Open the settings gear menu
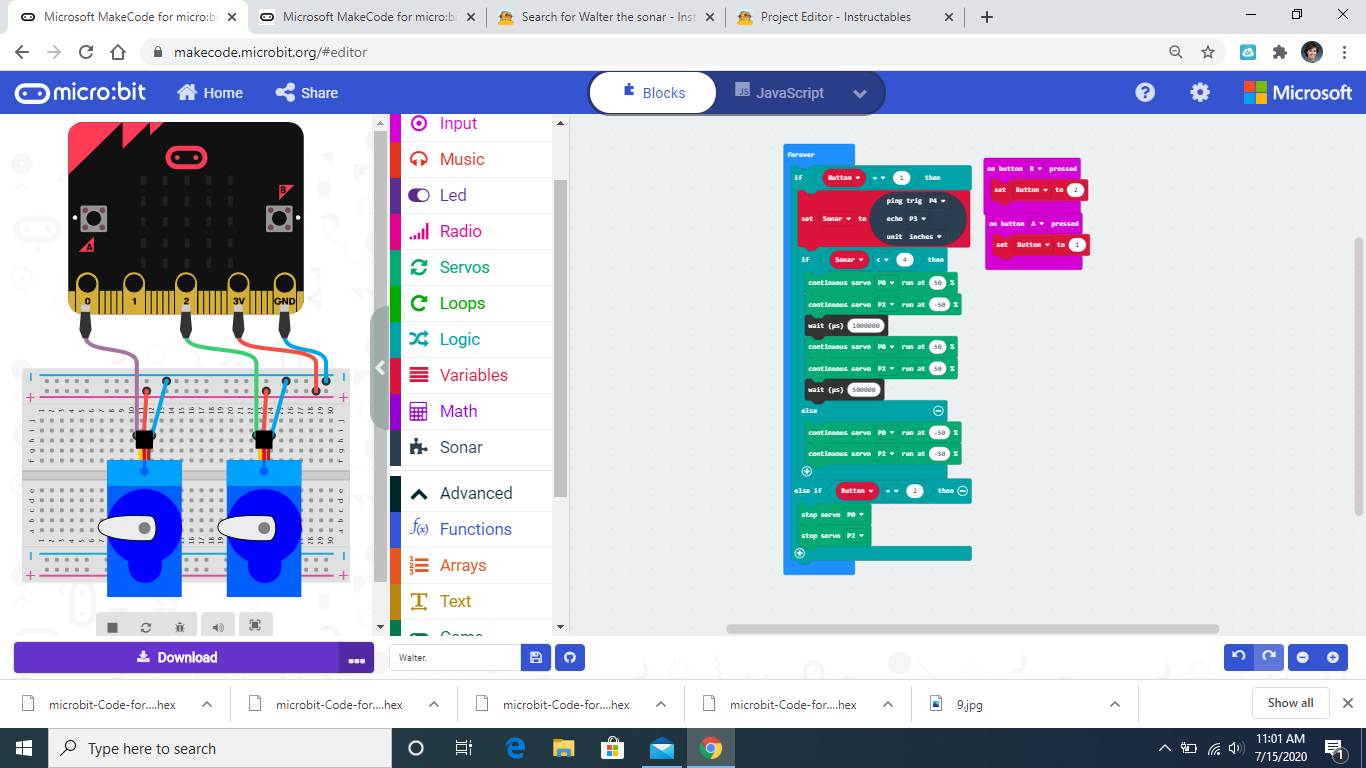This screenshot has height=768, width=1366. (x=1200, y=92)
